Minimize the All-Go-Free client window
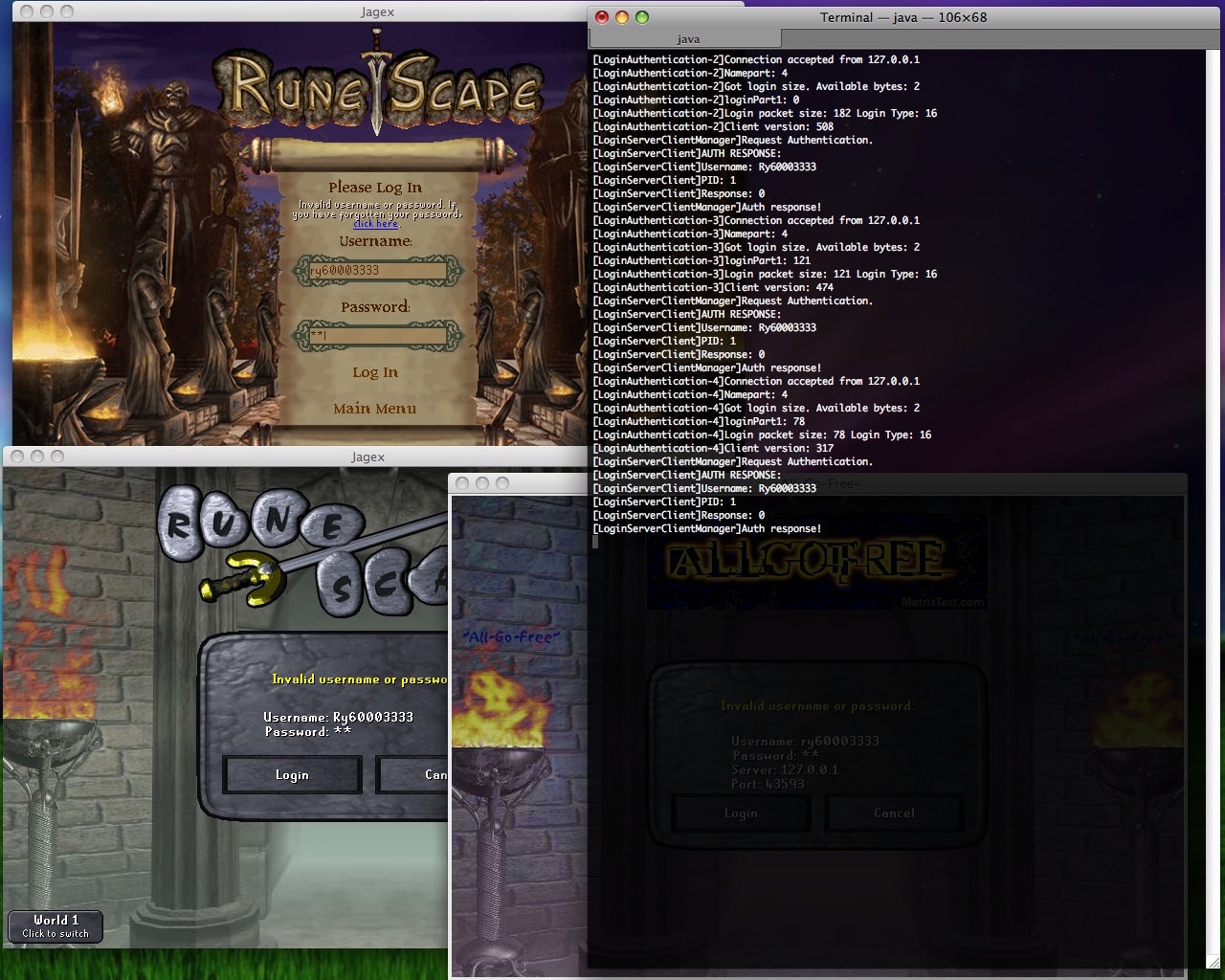The image size is (1225, 980). click(482, 483)
